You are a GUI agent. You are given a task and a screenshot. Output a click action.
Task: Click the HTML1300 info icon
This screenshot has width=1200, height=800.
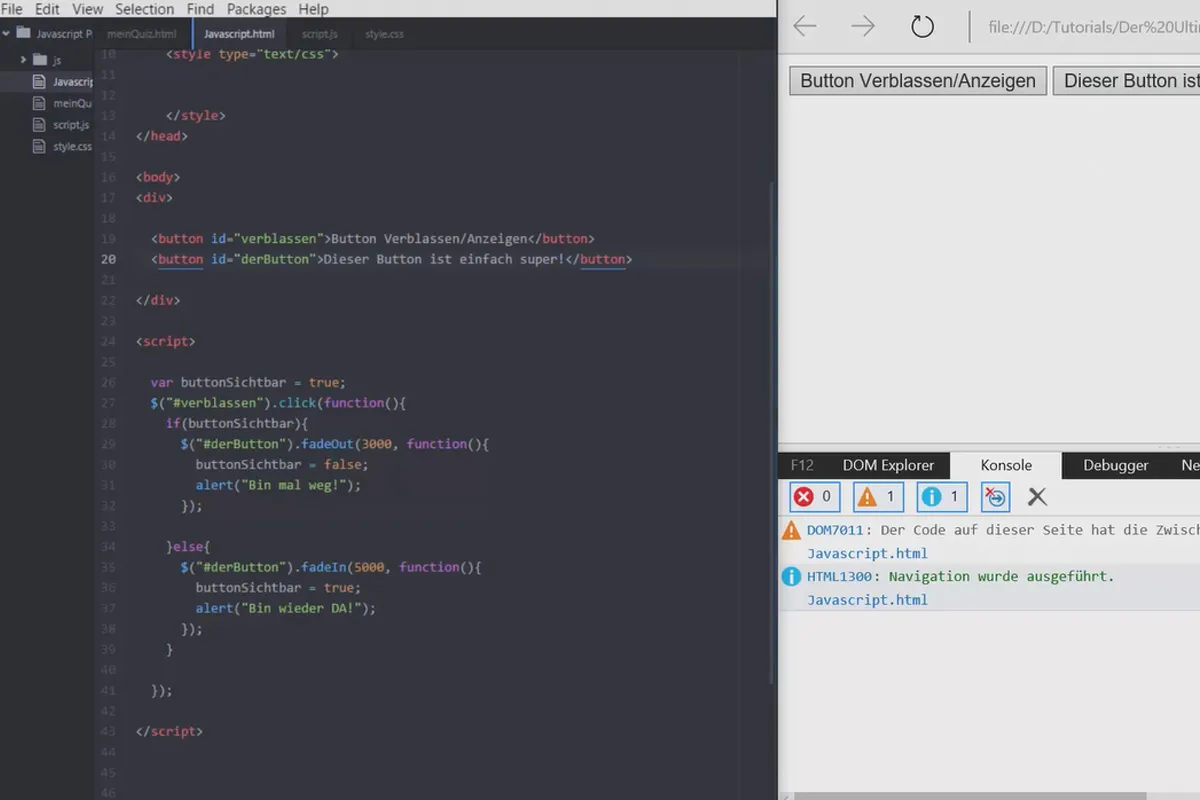[x=792, y=577]
